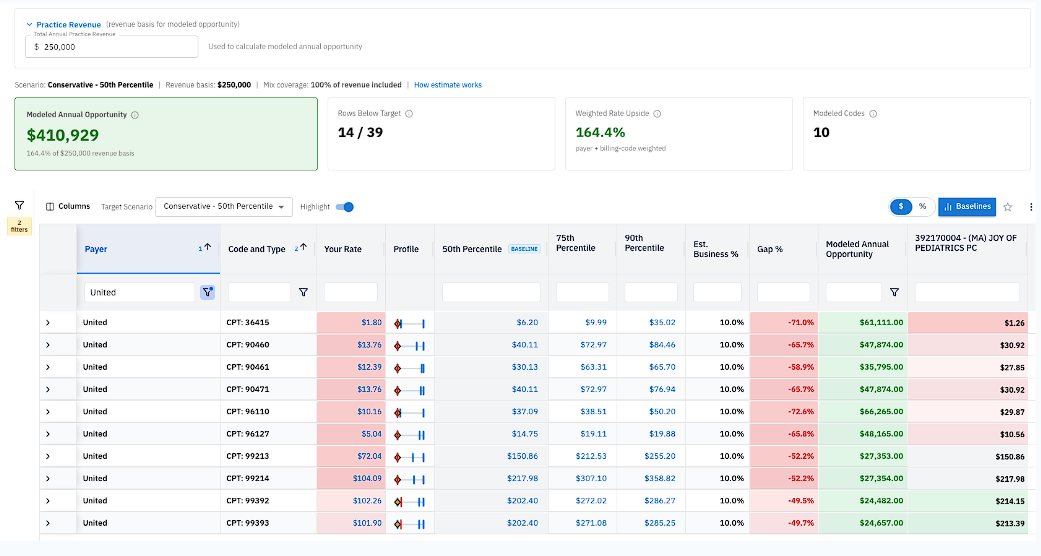Expand the CPT: 99393 row
This screenshot has height=556, width=1041.
click(48, 523)
